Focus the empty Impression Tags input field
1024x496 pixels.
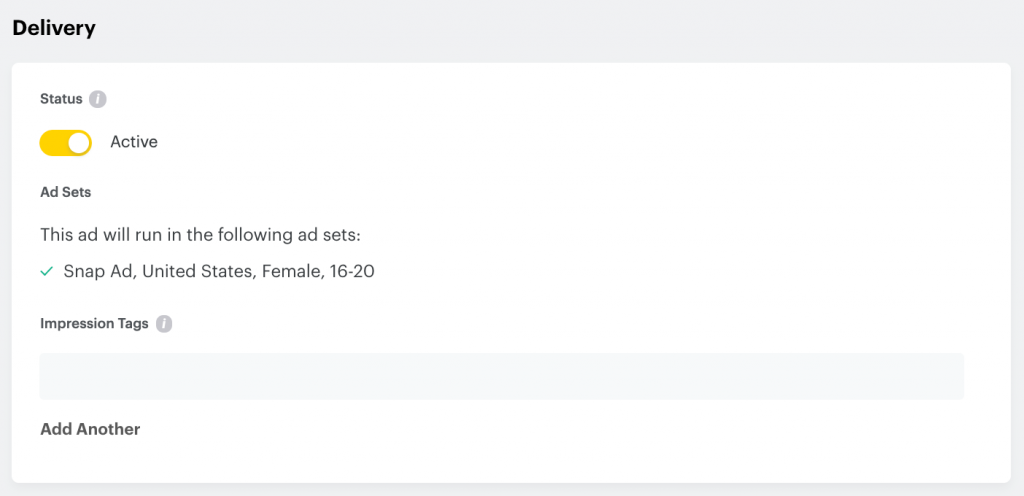pos(502,377)
